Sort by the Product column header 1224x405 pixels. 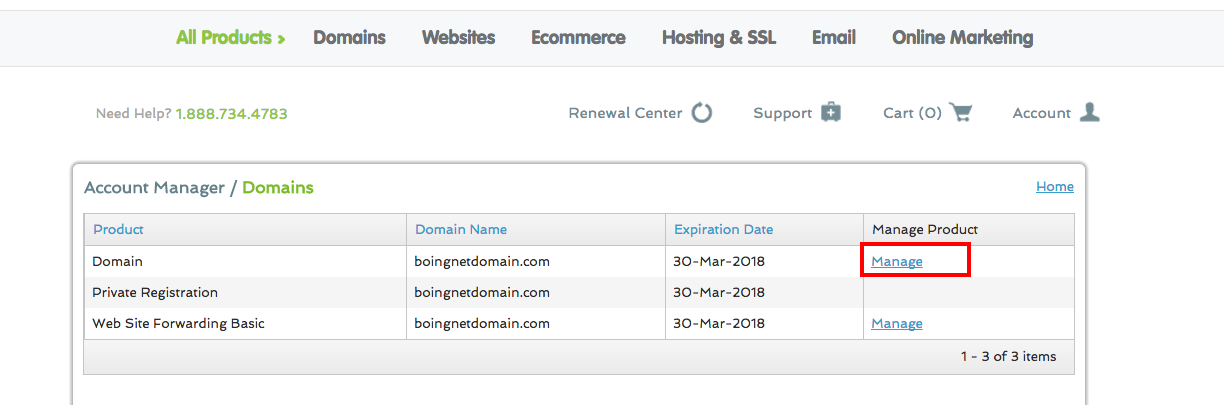(118, 230)
